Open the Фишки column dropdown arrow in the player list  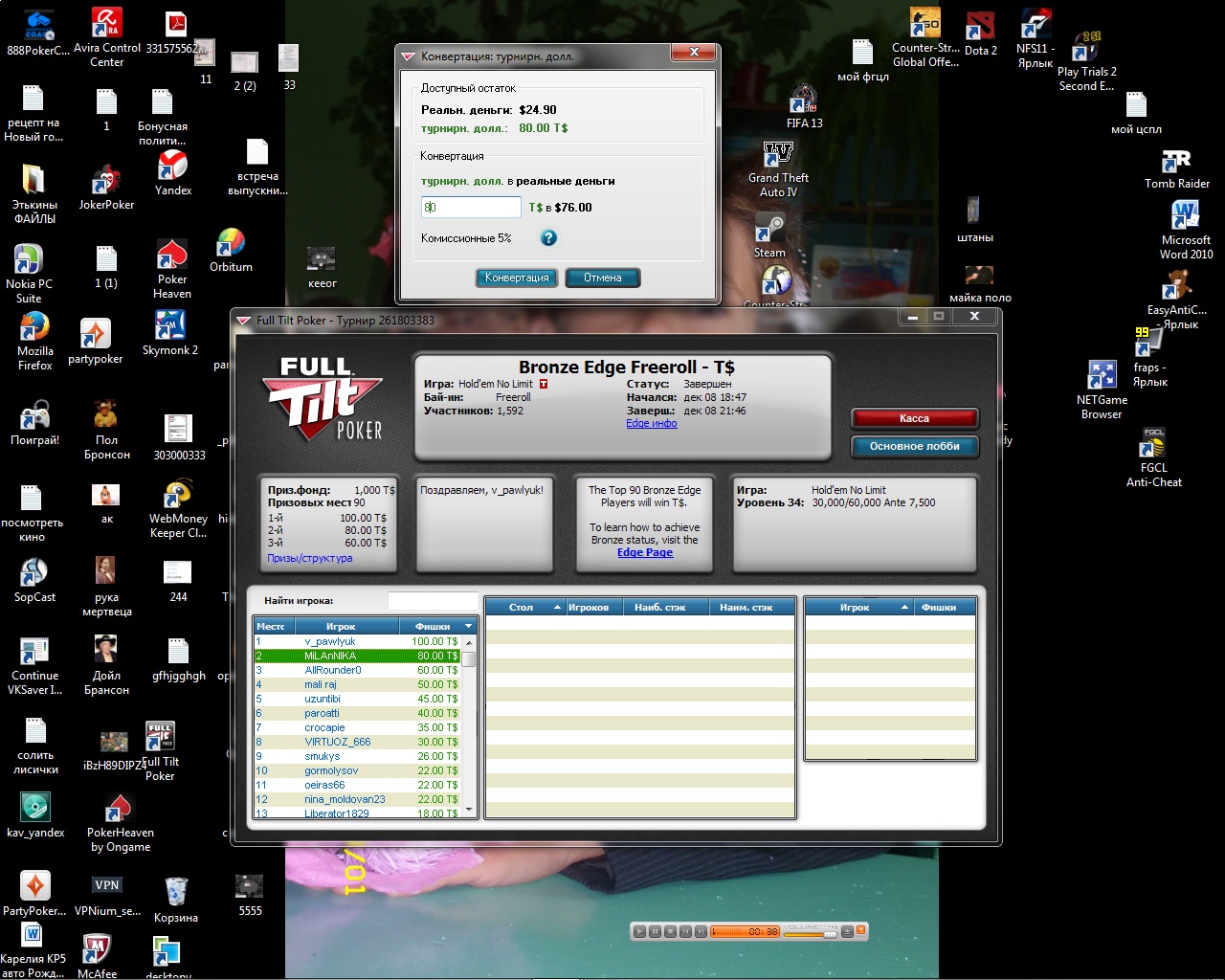coord(468,626)
